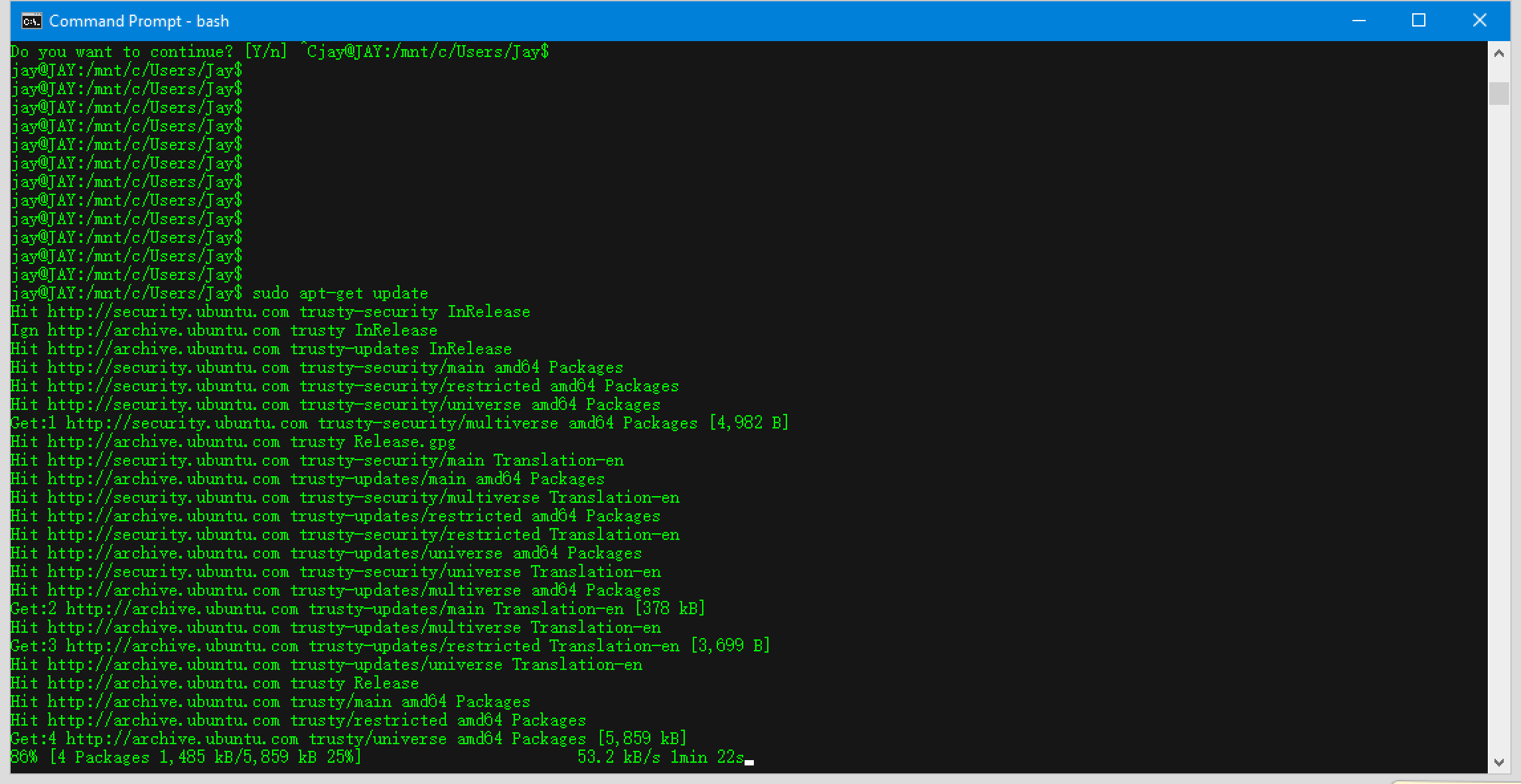Click the Get:4 universe Packages [5,859 kB] line
This screenshot has width=1521, height=784.
coord(348,739)
